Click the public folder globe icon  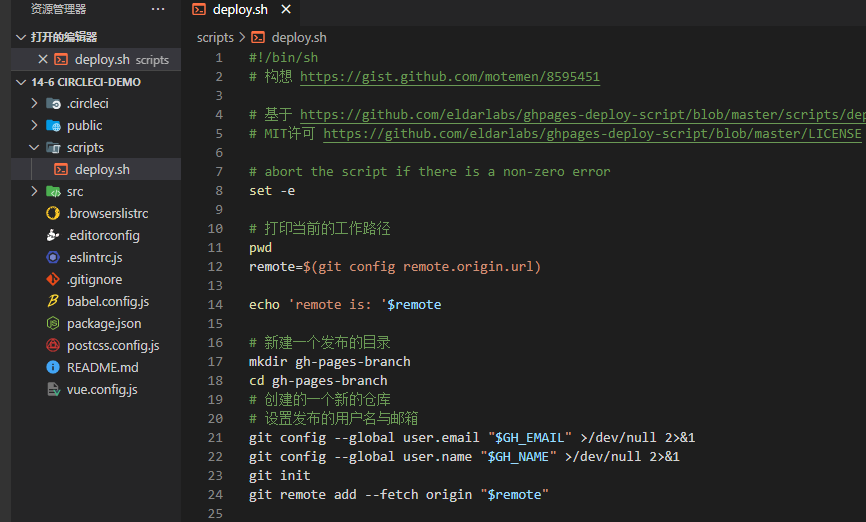point(54,125)
